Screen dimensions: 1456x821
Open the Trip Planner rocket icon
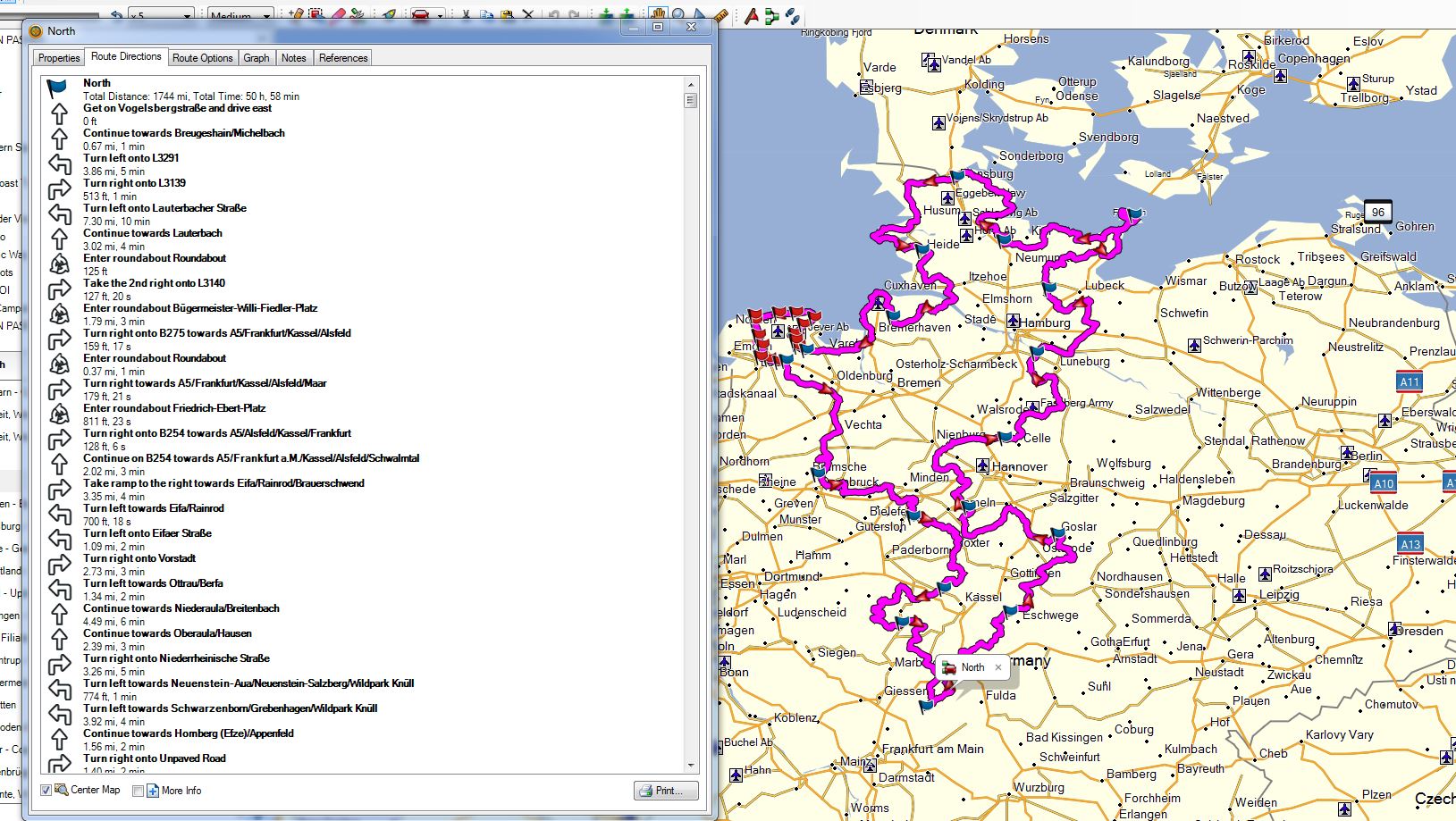[x=389, y=15]
